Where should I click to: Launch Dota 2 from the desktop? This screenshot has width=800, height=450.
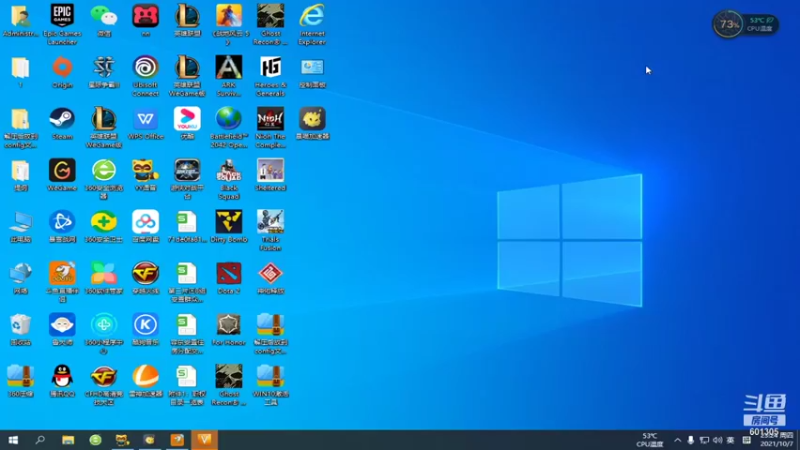[229, 278]
